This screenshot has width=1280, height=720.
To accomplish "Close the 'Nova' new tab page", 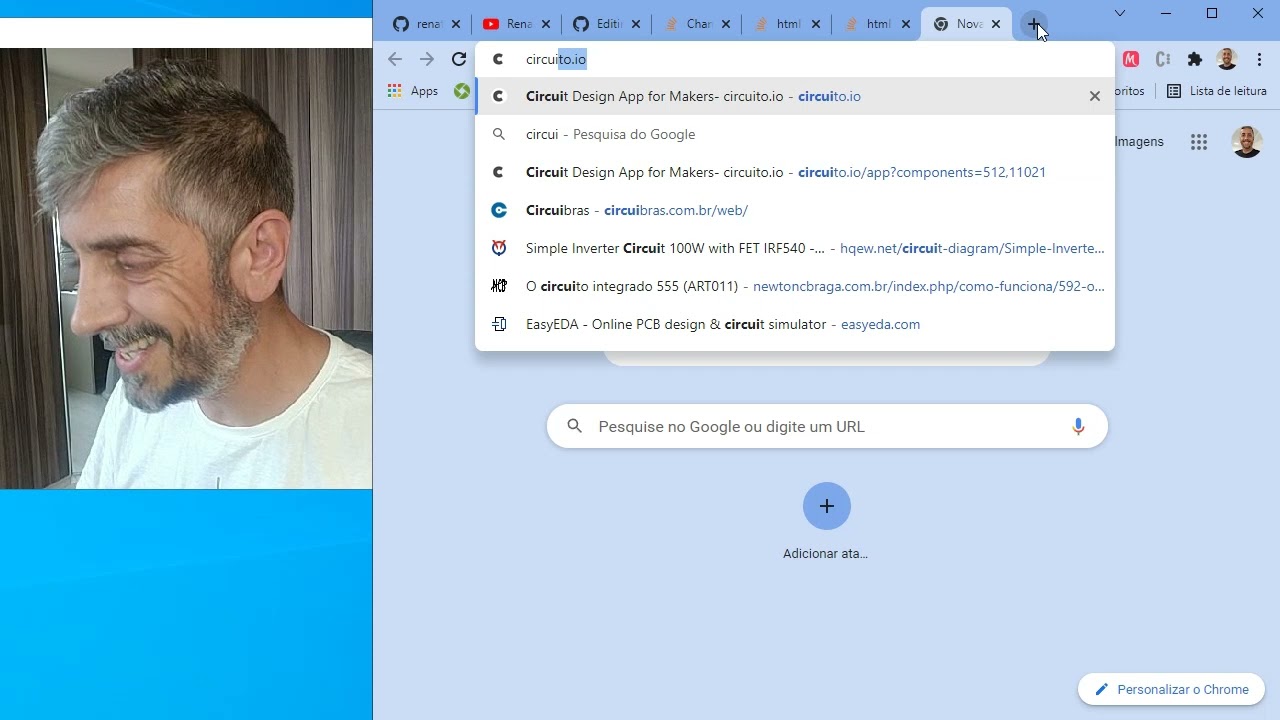I will (x=996, y=24).
